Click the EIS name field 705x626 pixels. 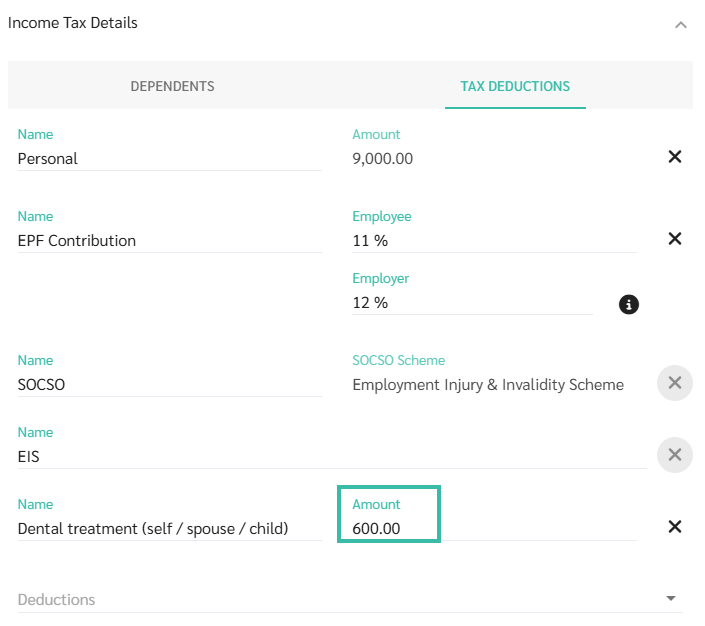[330, 456]
